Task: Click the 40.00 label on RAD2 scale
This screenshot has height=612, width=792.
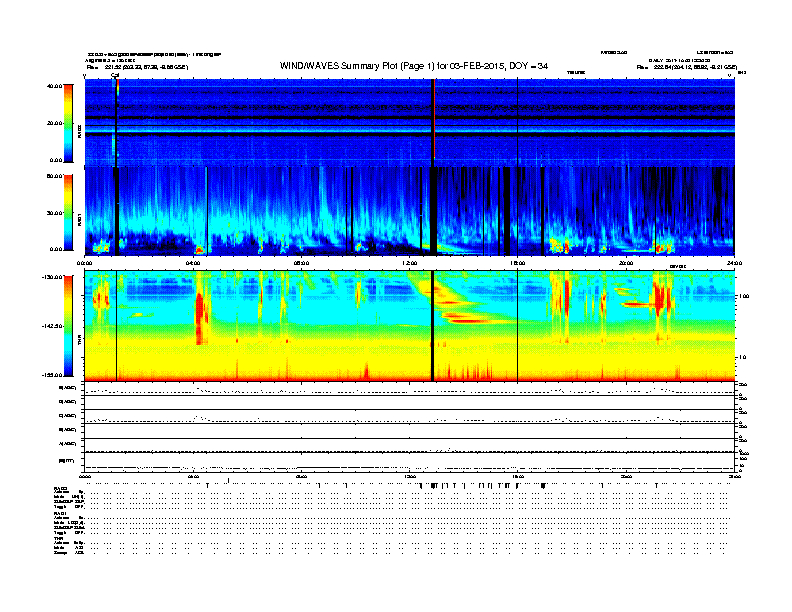Action: click(x=54, y=86)
